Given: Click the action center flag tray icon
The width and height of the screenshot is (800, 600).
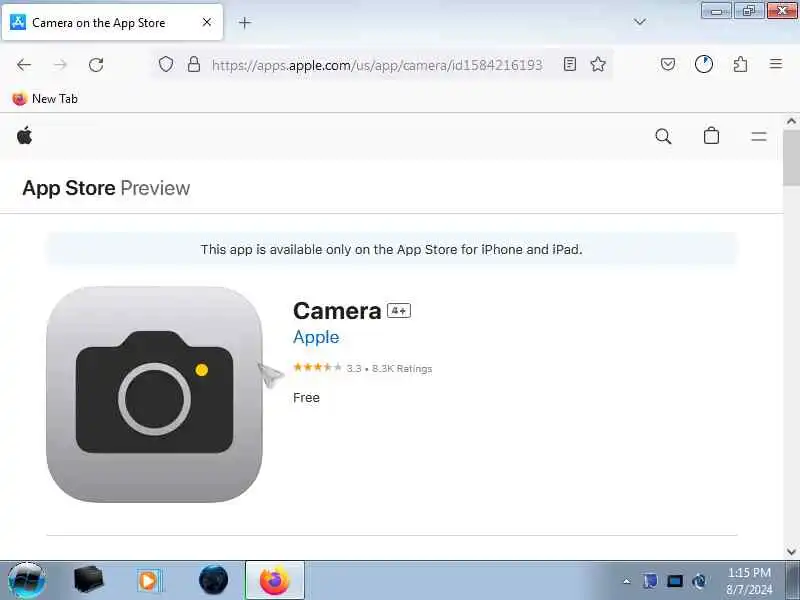Looking at the screenshot, I should pyautogui.click(x=650, y=581).
